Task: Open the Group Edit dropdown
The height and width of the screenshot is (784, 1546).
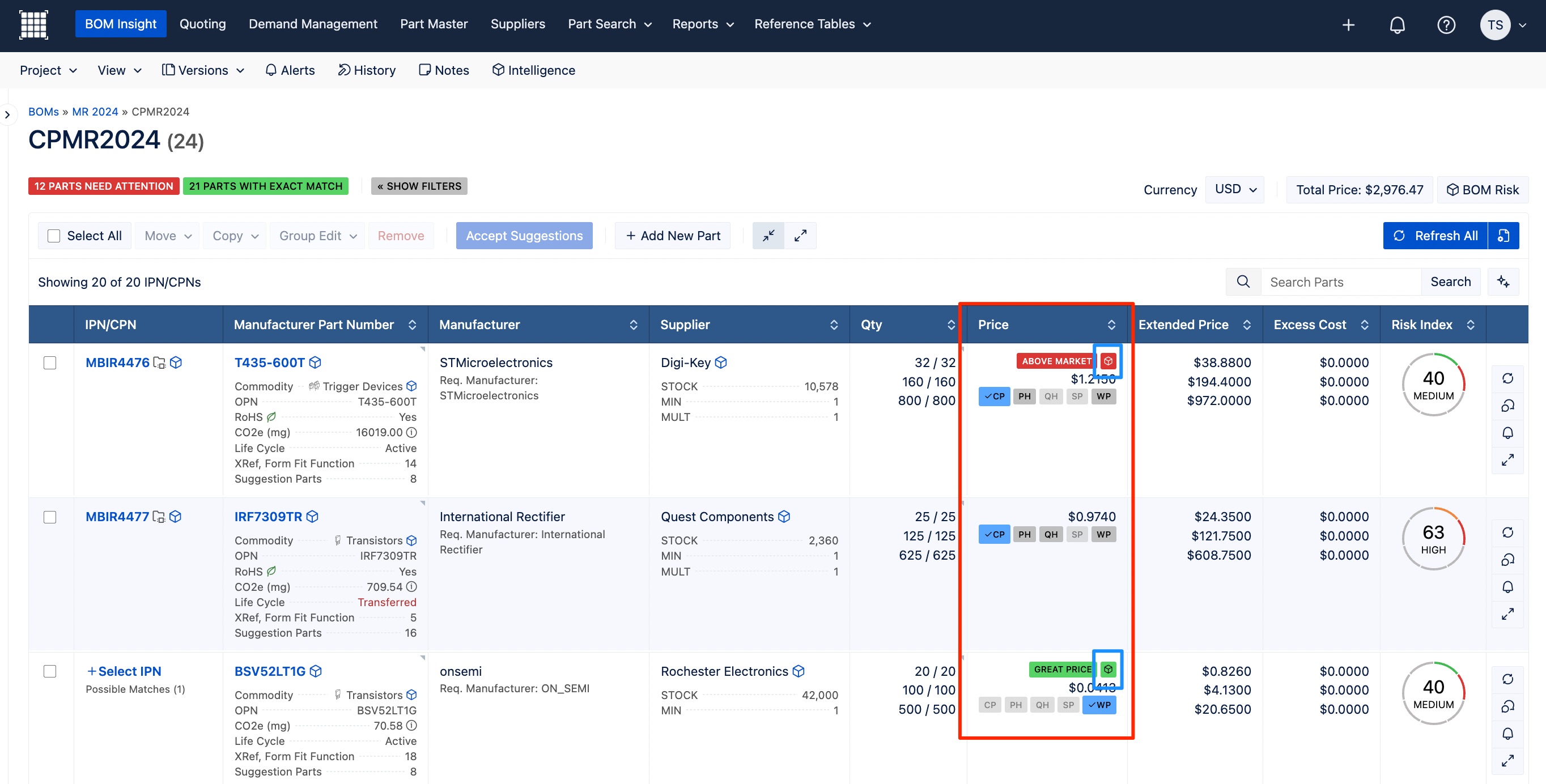Action: click(317, 236)
